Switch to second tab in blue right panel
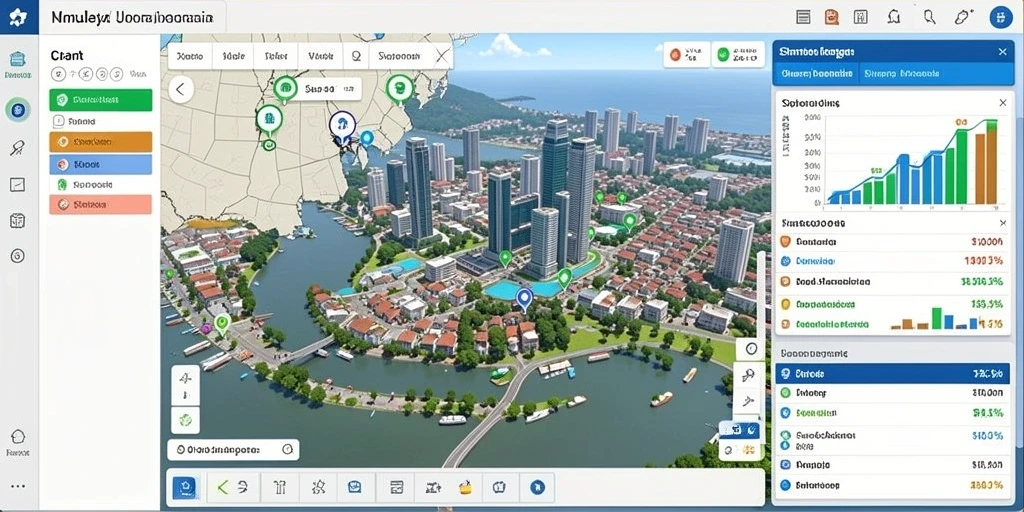This screenshot has height=512, width=1024. [901, 74]
